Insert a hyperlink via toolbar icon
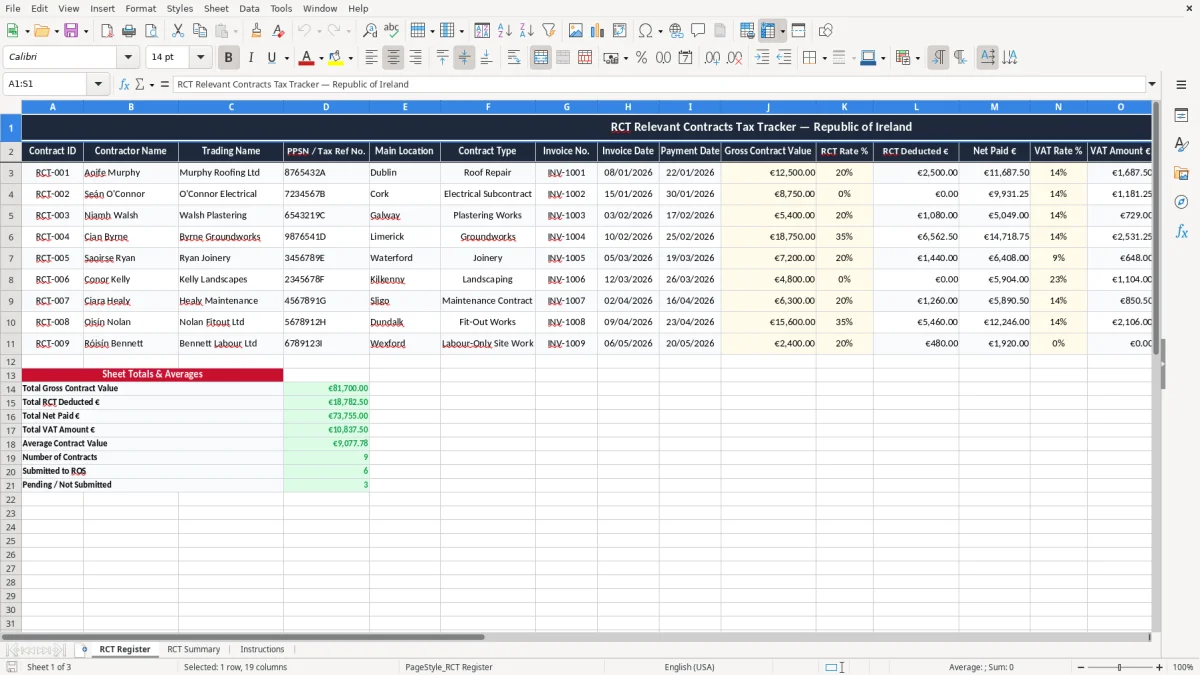The width and height of the screenshot is (1200, 675). point(676,31)
